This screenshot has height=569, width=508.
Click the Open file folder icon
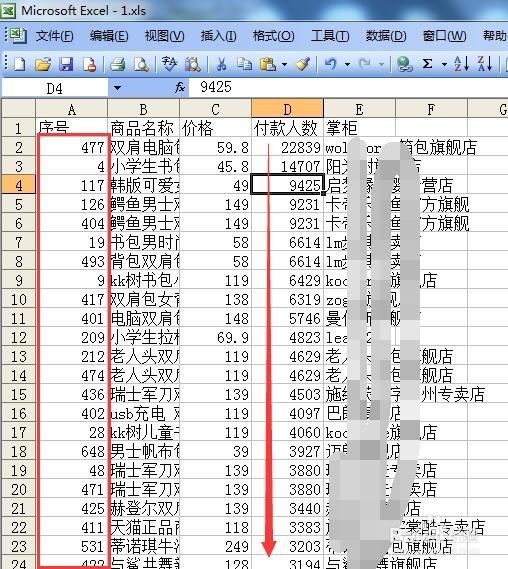43,65
